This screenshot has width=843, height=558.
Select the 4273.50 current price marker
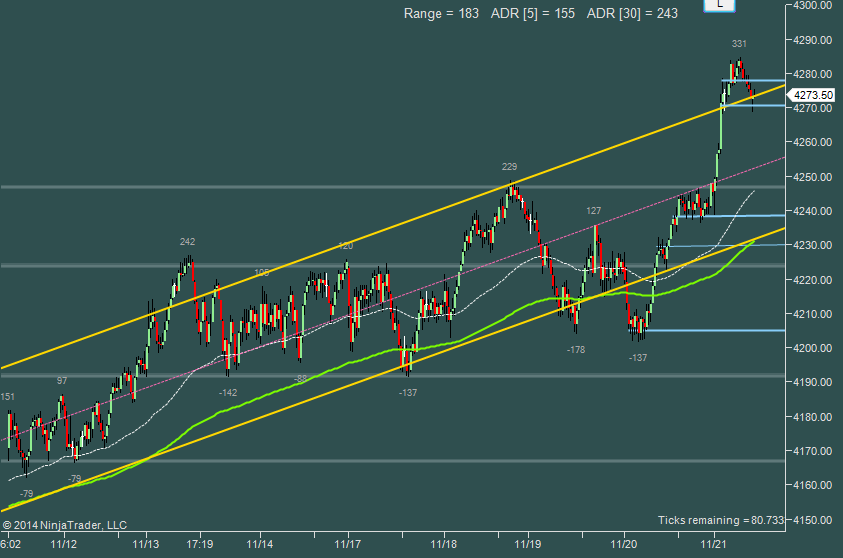[x=812, y=95]
